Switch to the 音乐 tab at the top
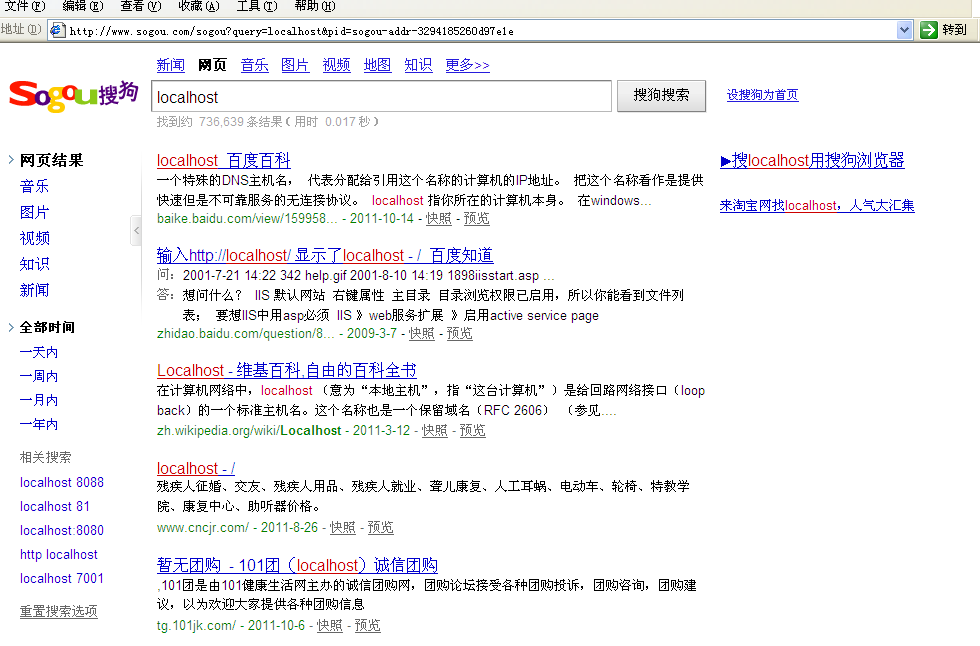980x646 pixels. pos(254,65)
